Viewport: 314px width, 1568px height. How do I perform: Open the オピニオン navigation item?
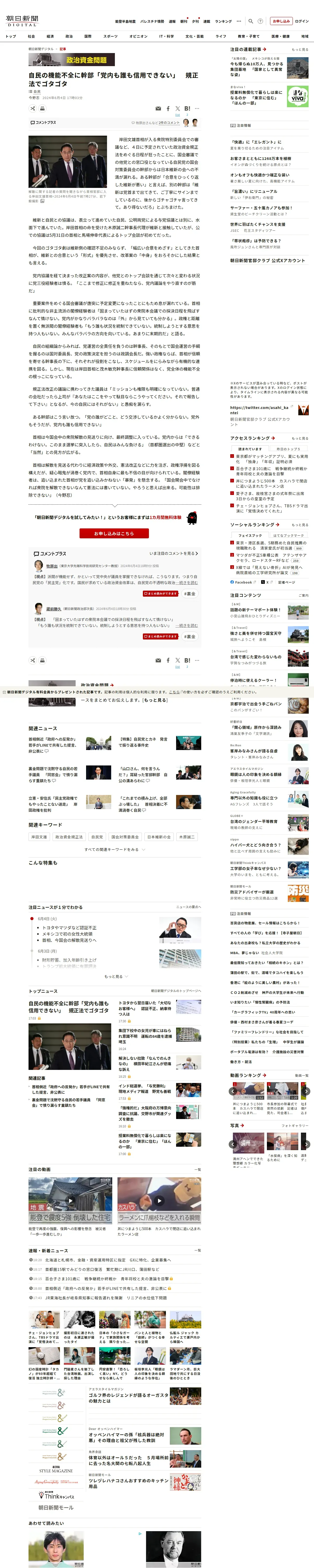point(138,37)
